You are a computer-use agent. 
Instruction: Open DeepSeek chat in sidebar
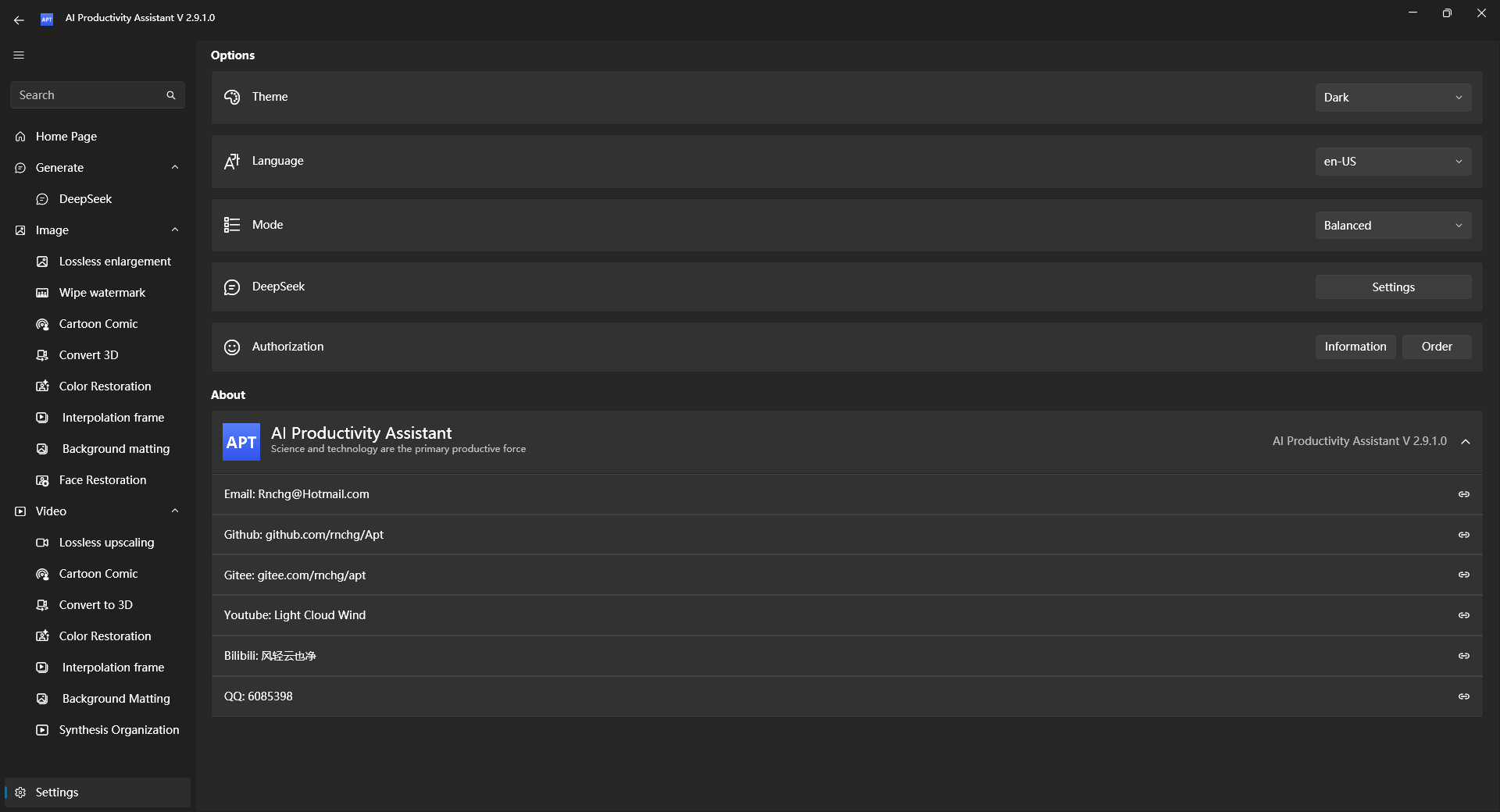[x=98, y=199]
